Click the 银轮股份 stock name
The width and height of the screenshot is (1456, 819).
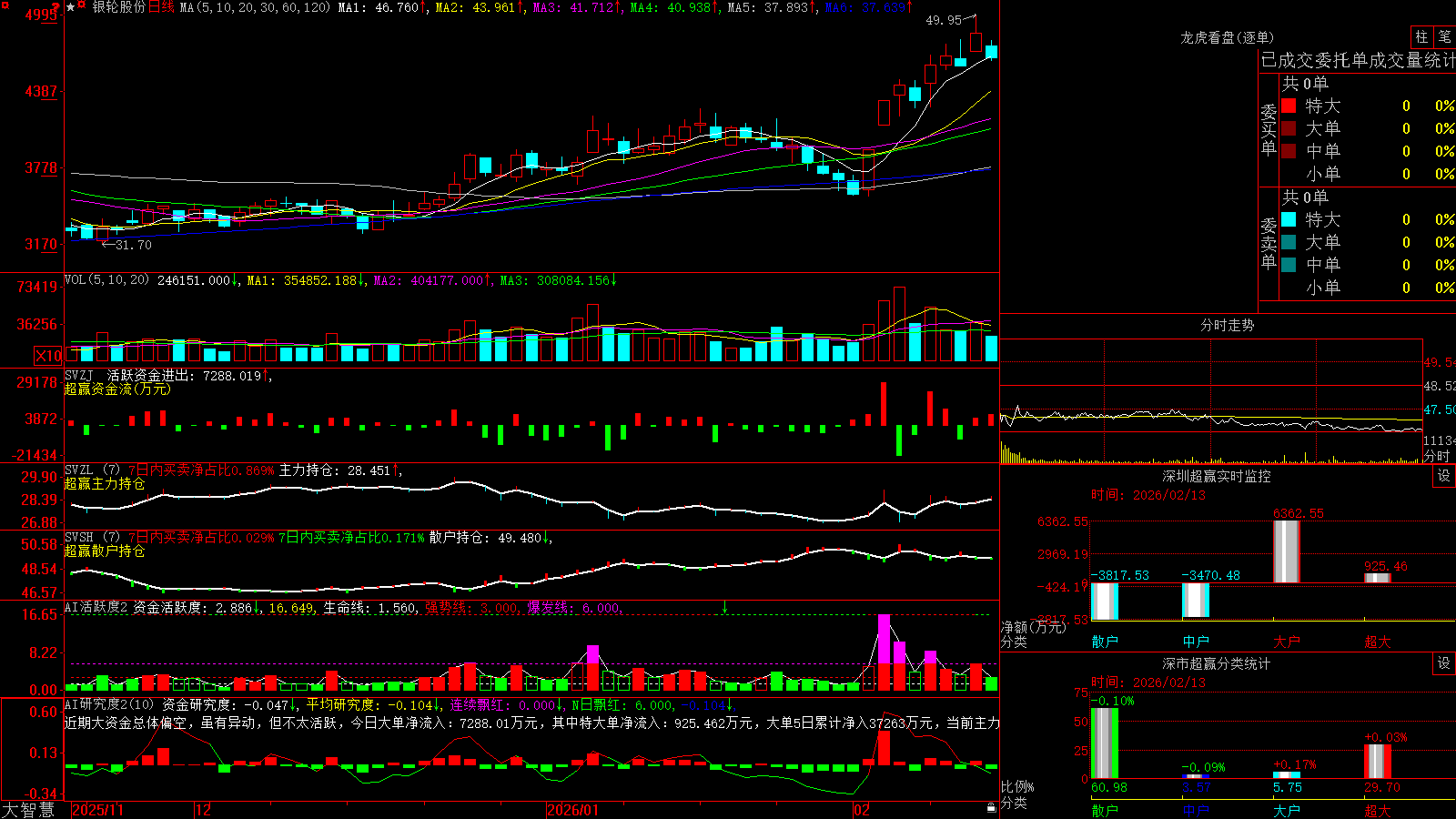[118, 7]
